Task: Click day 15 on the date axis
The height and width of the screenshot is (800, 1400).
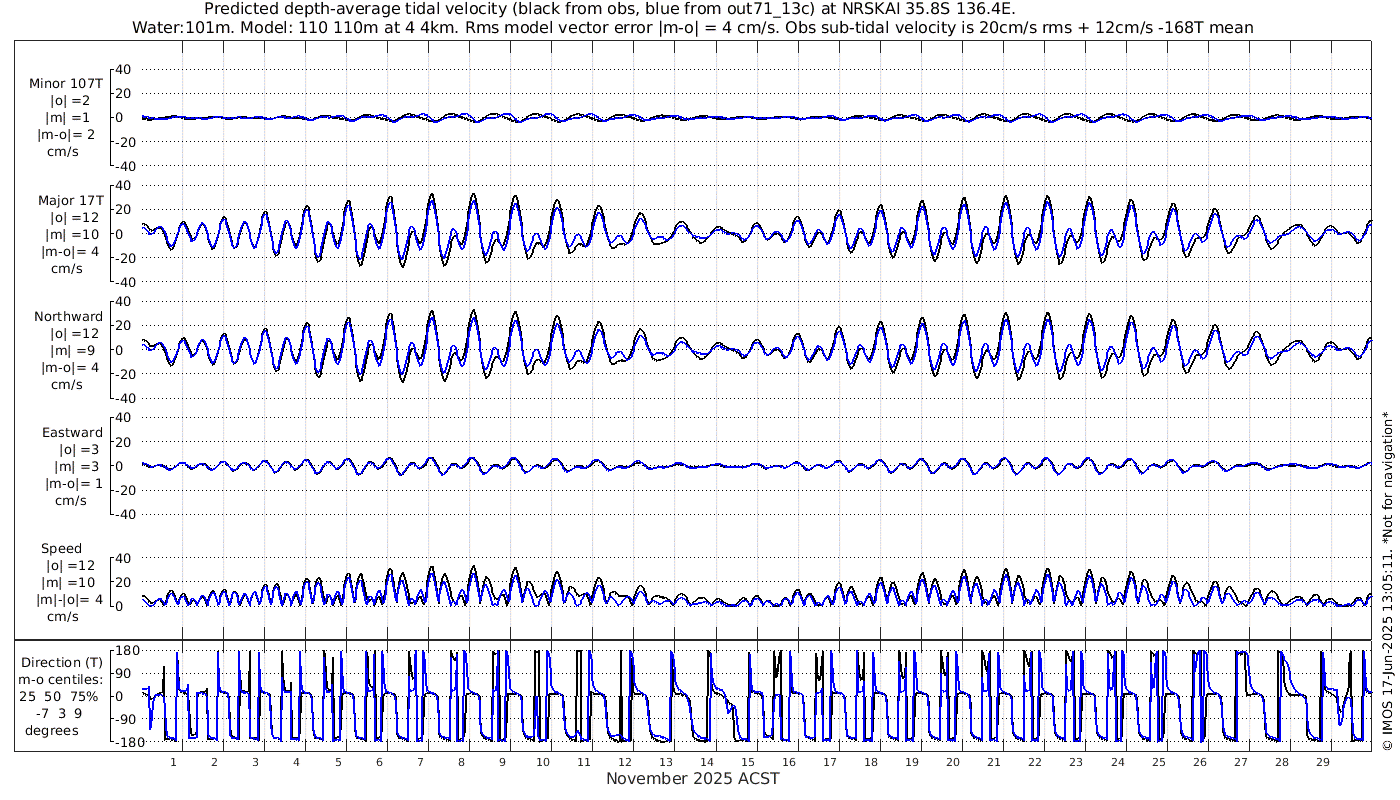Action: 748,762
